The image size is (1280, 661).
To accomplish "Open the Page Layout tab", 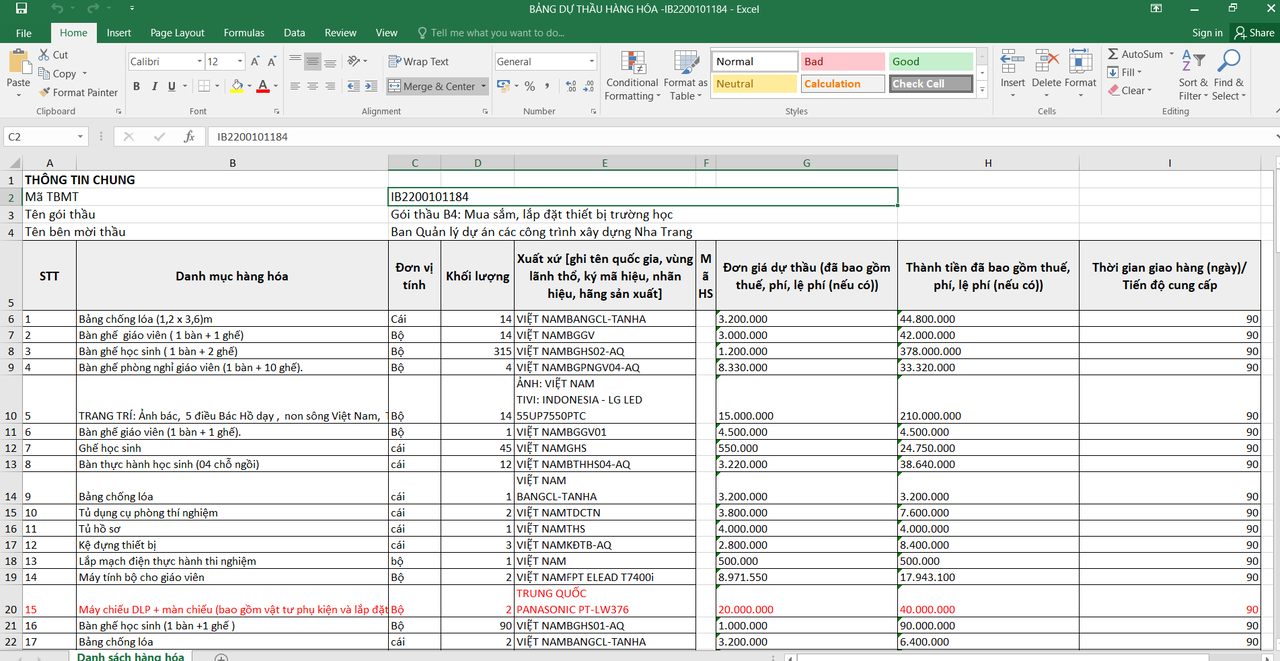I will point(177,33).
